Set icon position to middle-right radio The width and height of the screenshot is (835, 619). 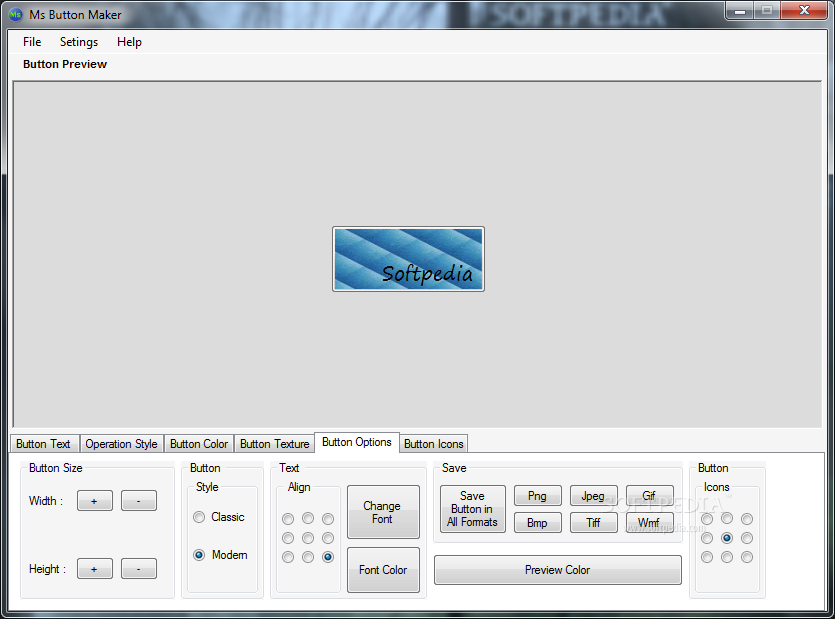pyautogui.click(x=747, y=538)
